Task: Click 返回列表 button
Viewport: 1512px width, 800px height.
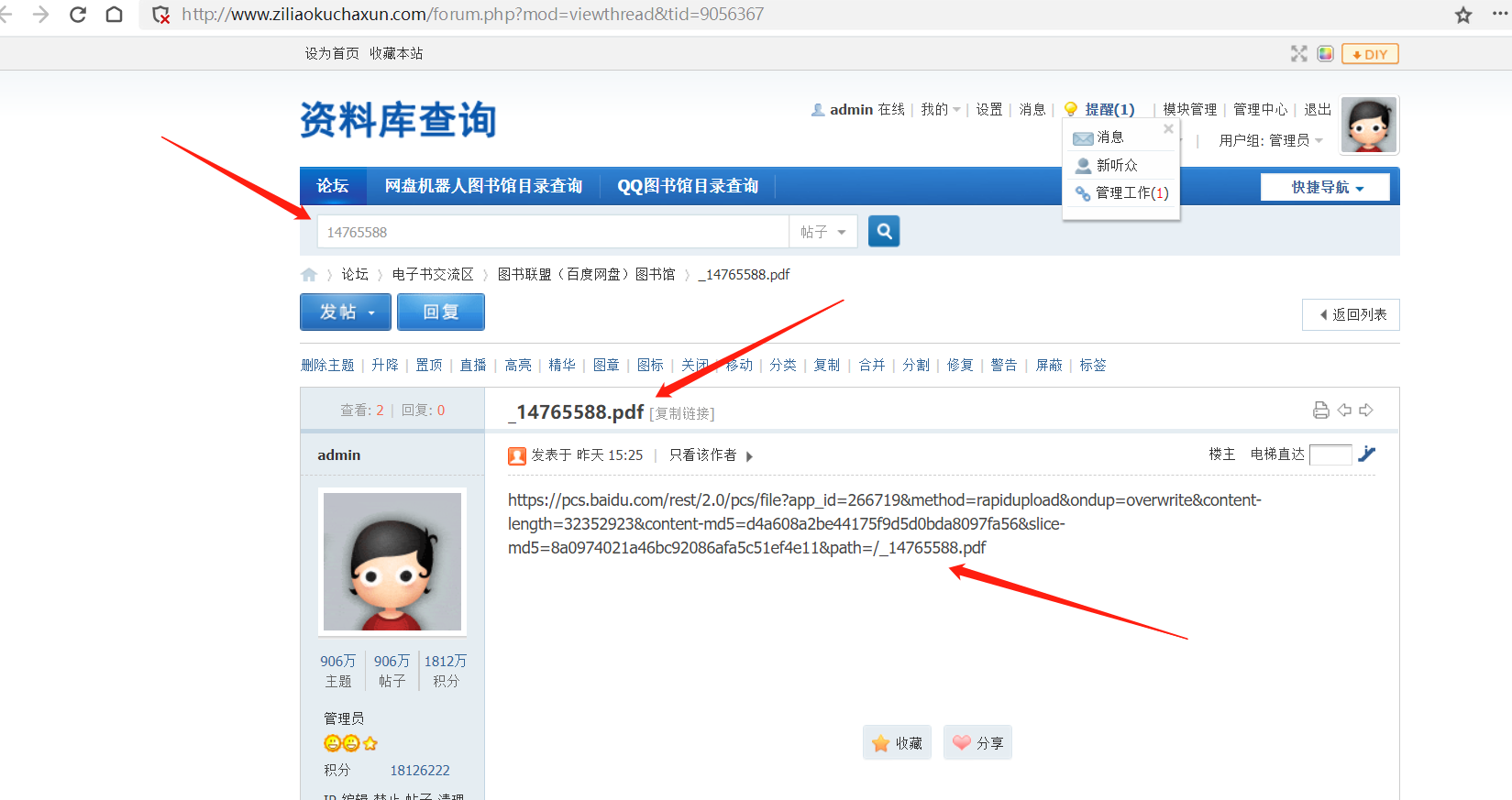Action: [x=1351, y=314]
